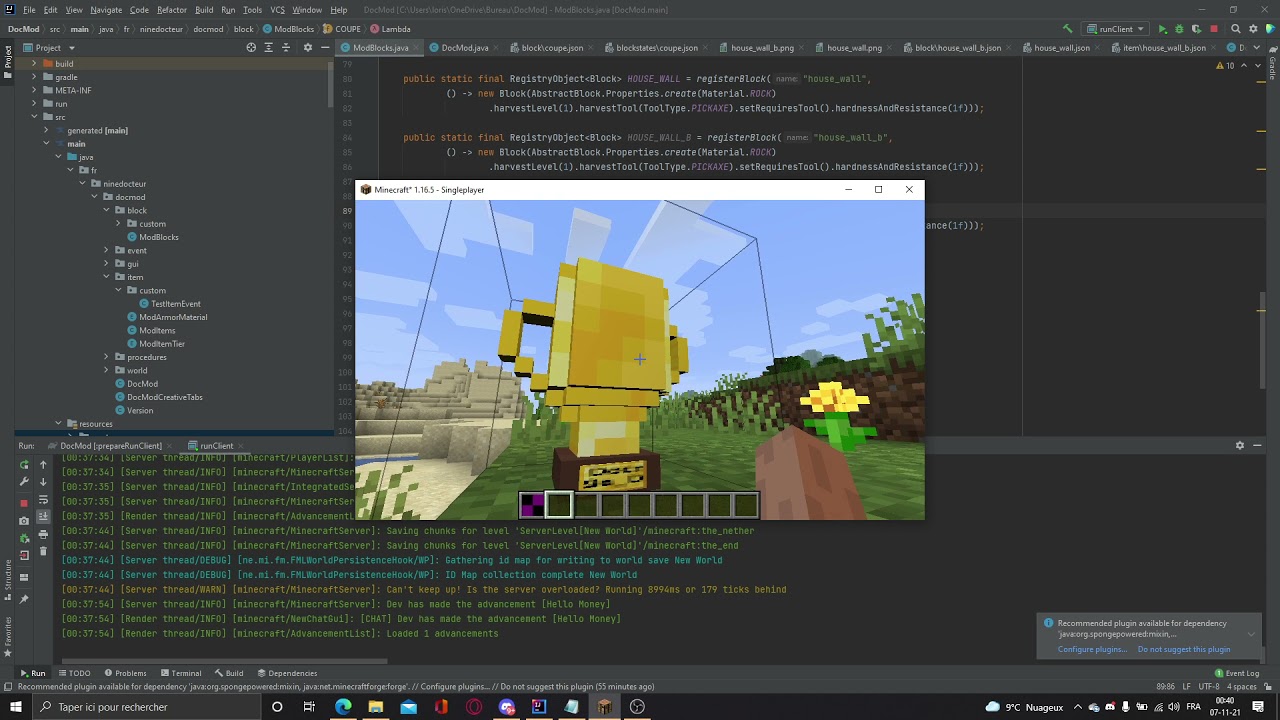This screenshot has height=720, width=1280.
Task: Open TODO tool window button
Action: [74, 673]
